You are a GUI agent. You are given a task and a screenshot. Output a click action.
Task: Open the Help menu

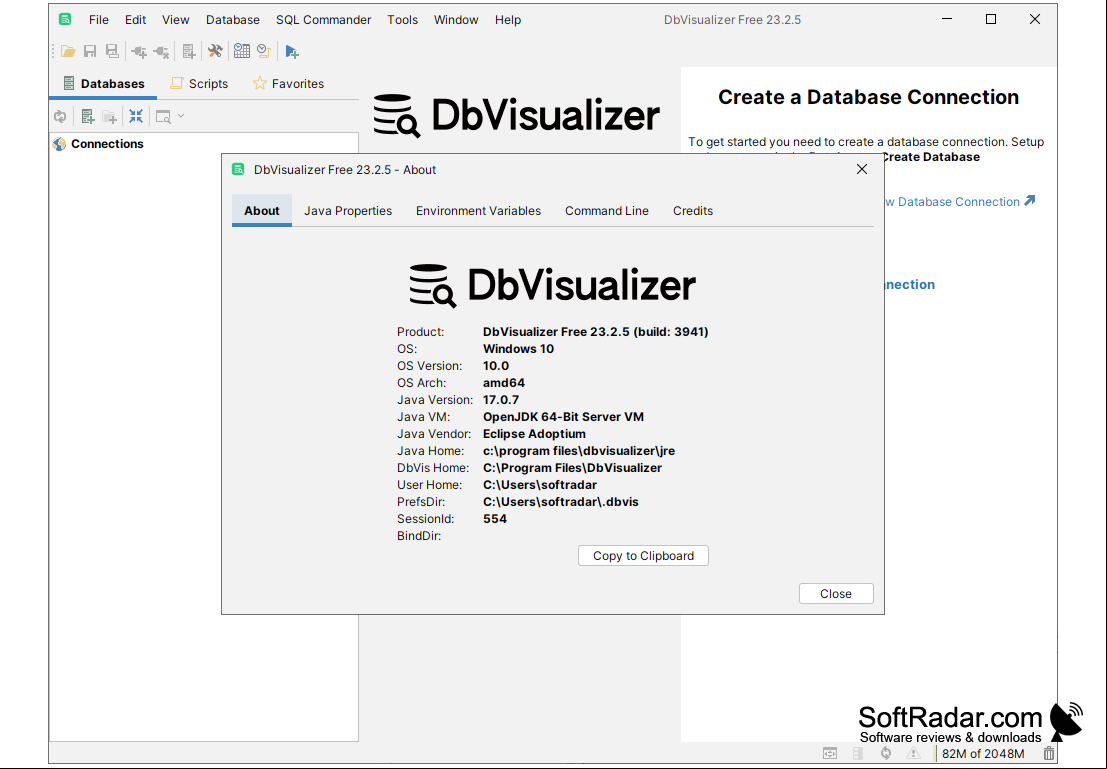tap(508, 20)
